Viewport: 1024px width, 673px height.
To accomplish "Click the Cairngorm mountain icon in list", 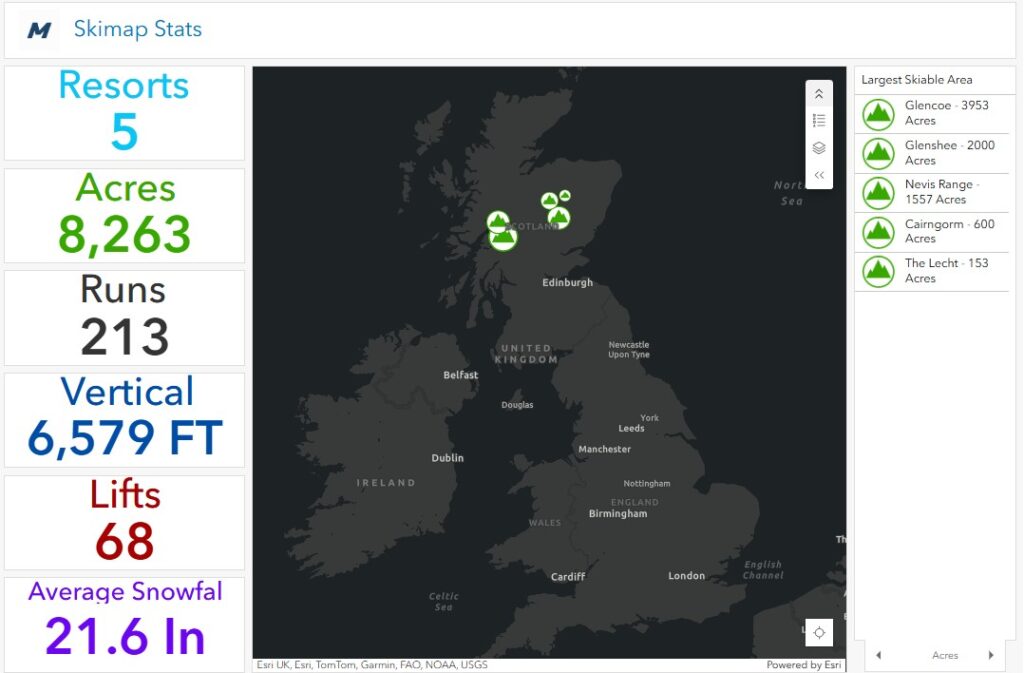I will click(878, 232).
